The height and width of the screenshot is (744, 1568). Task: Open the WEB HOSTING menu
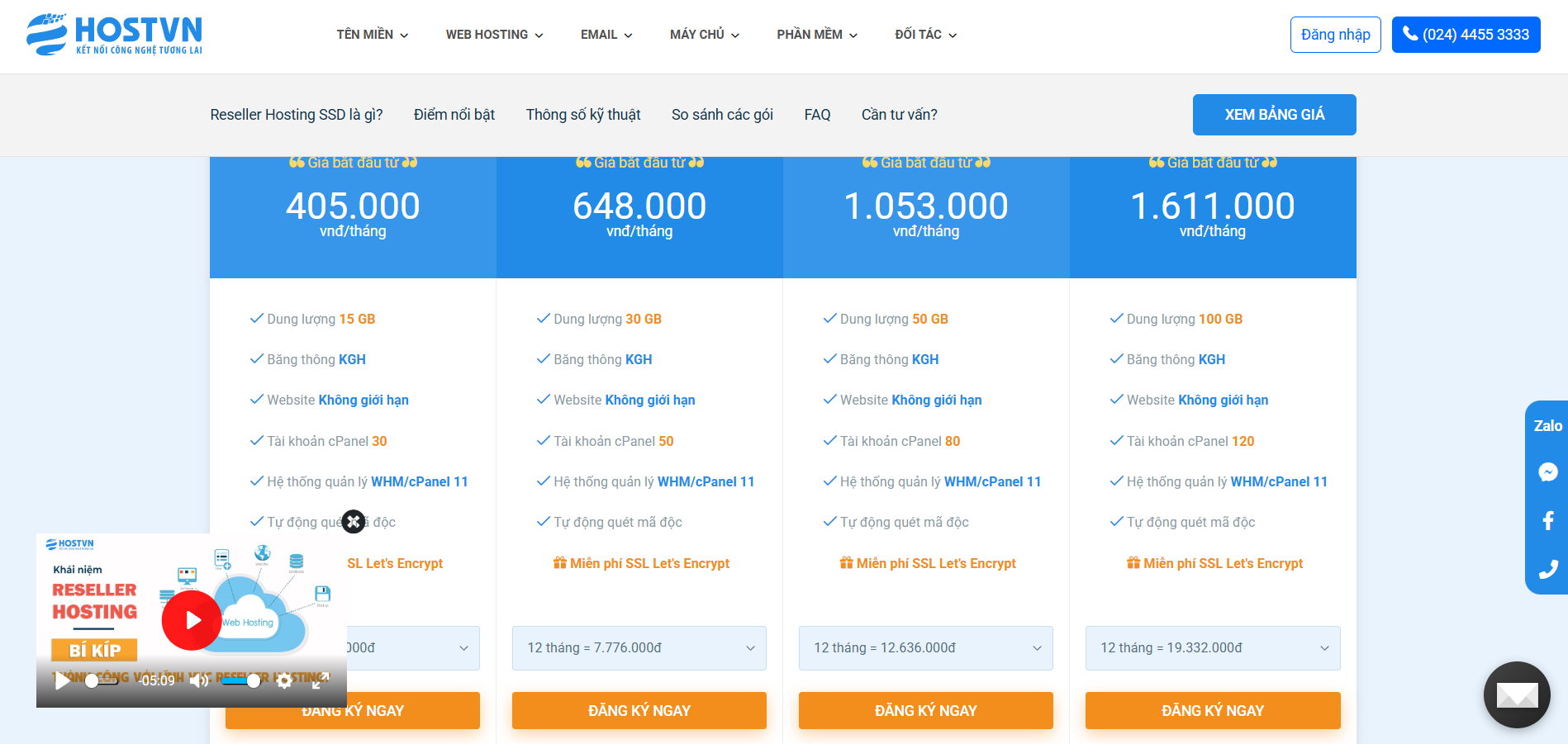tap(494, 35)
